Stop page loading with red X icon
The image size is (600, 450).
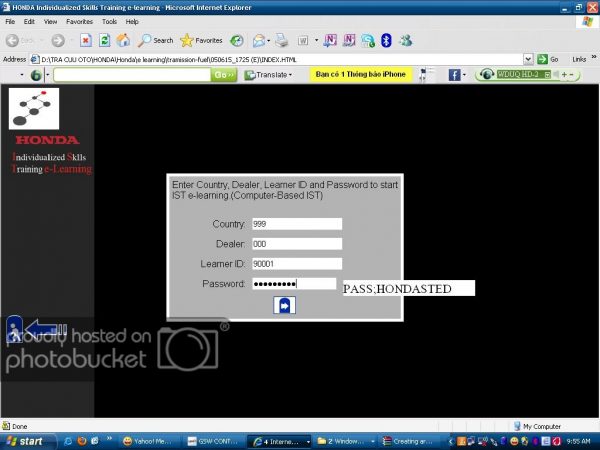pos(86,40)
